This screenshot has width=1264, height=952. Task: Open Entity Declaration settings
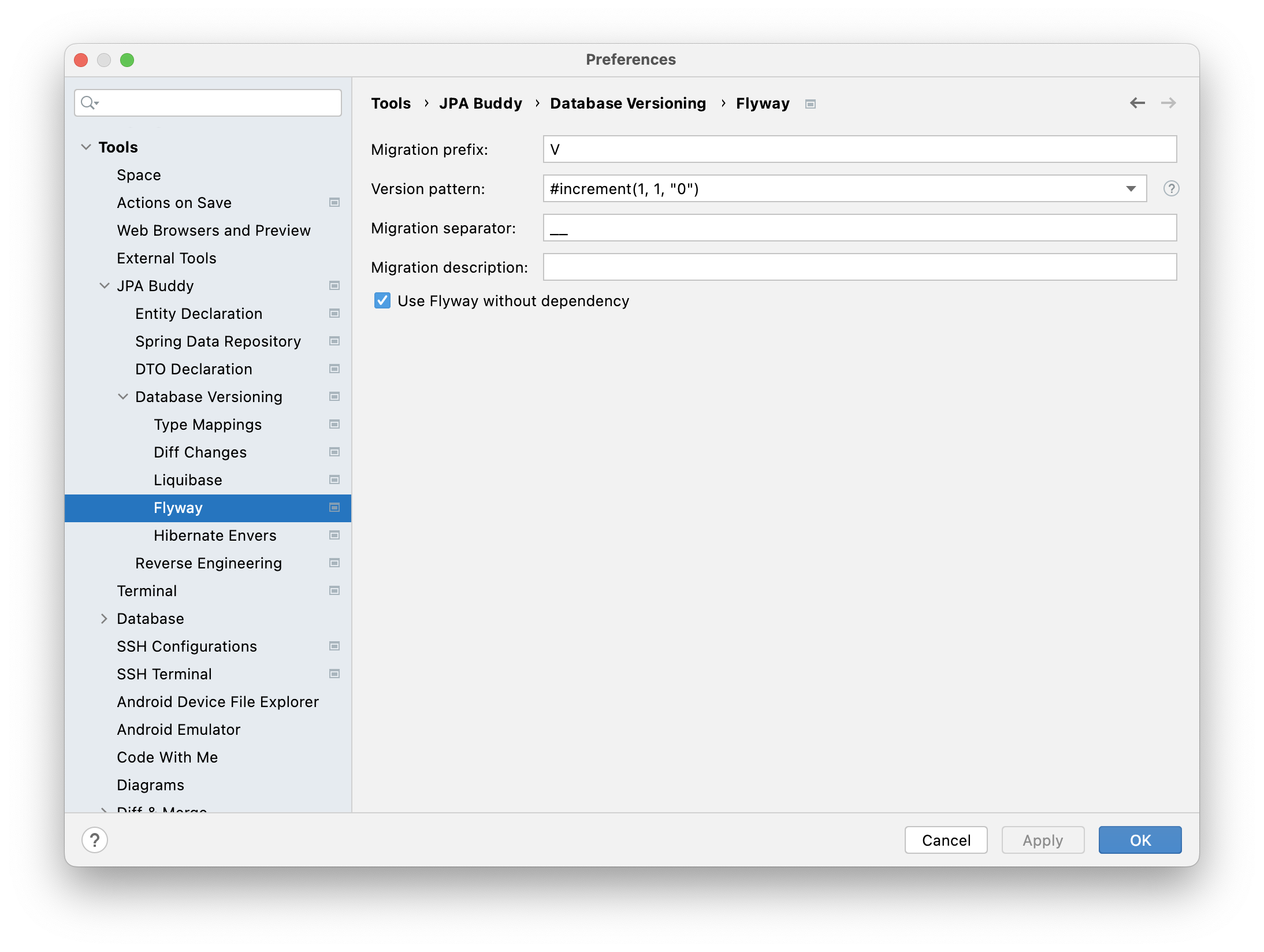pyautogui.click(x=208, y=313)
